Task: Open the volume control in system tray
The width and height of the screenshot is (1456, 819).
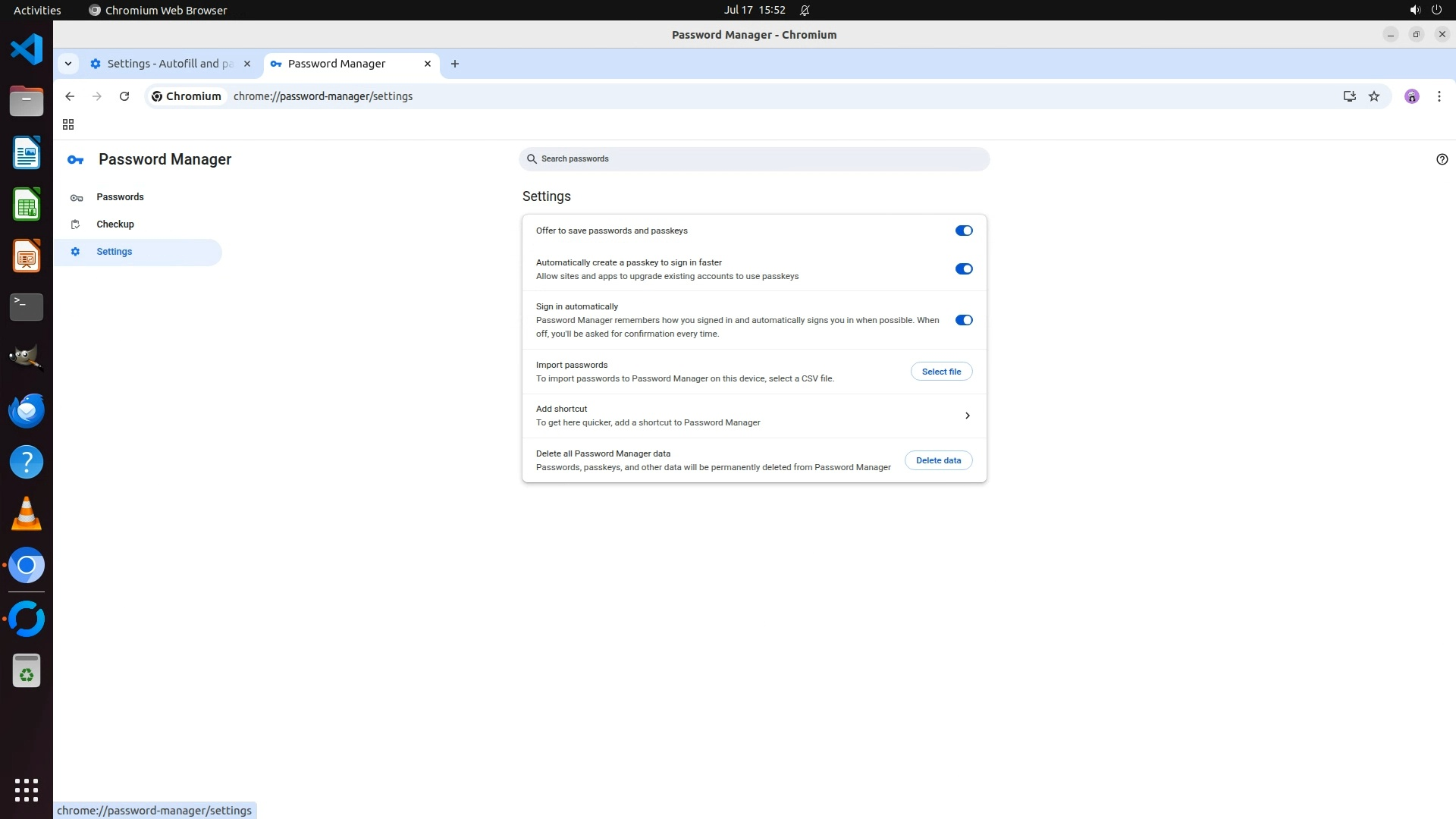Action: [1414, 10]
